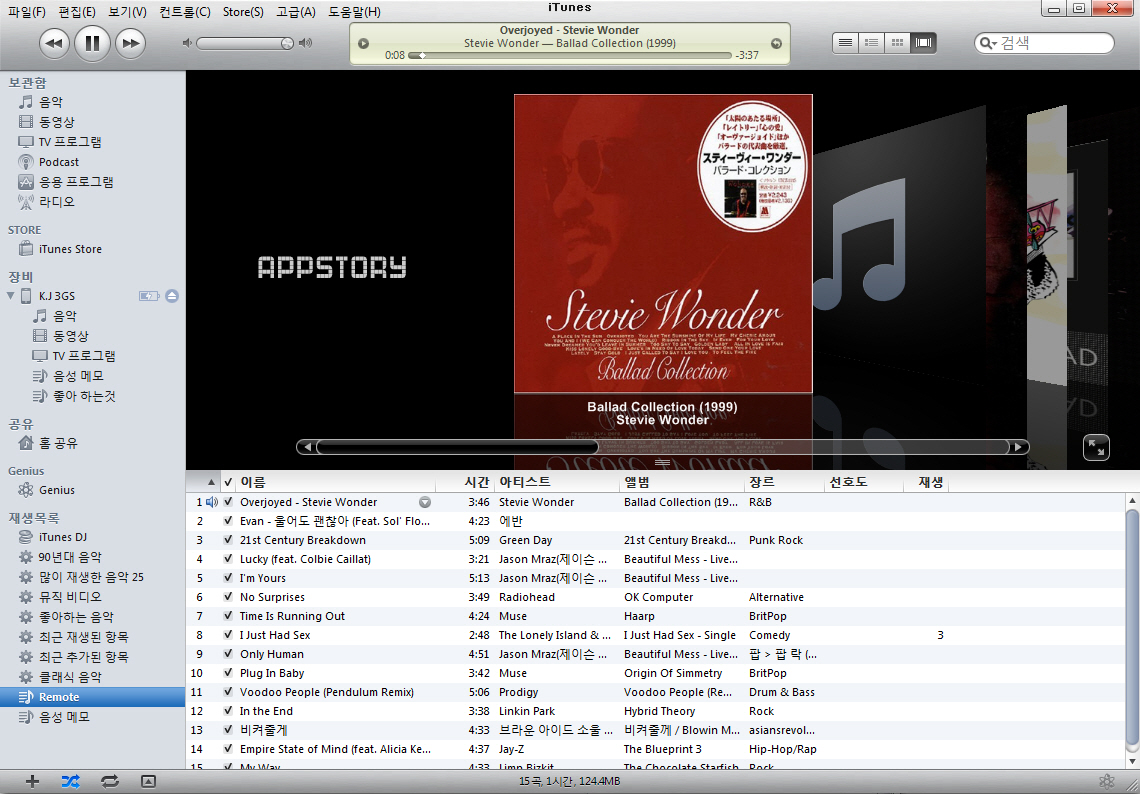Open the Overjoyed track options arrow
This screenshot has width=1140, height=794.
(x=425, y=502)
